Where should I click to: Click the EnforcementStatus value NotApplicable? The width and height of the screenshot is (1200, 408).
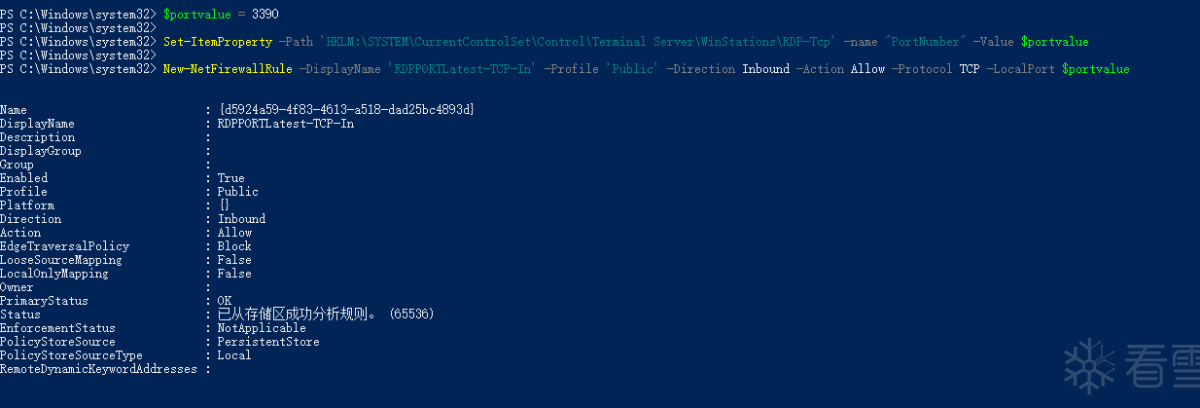tap(262, 328)
